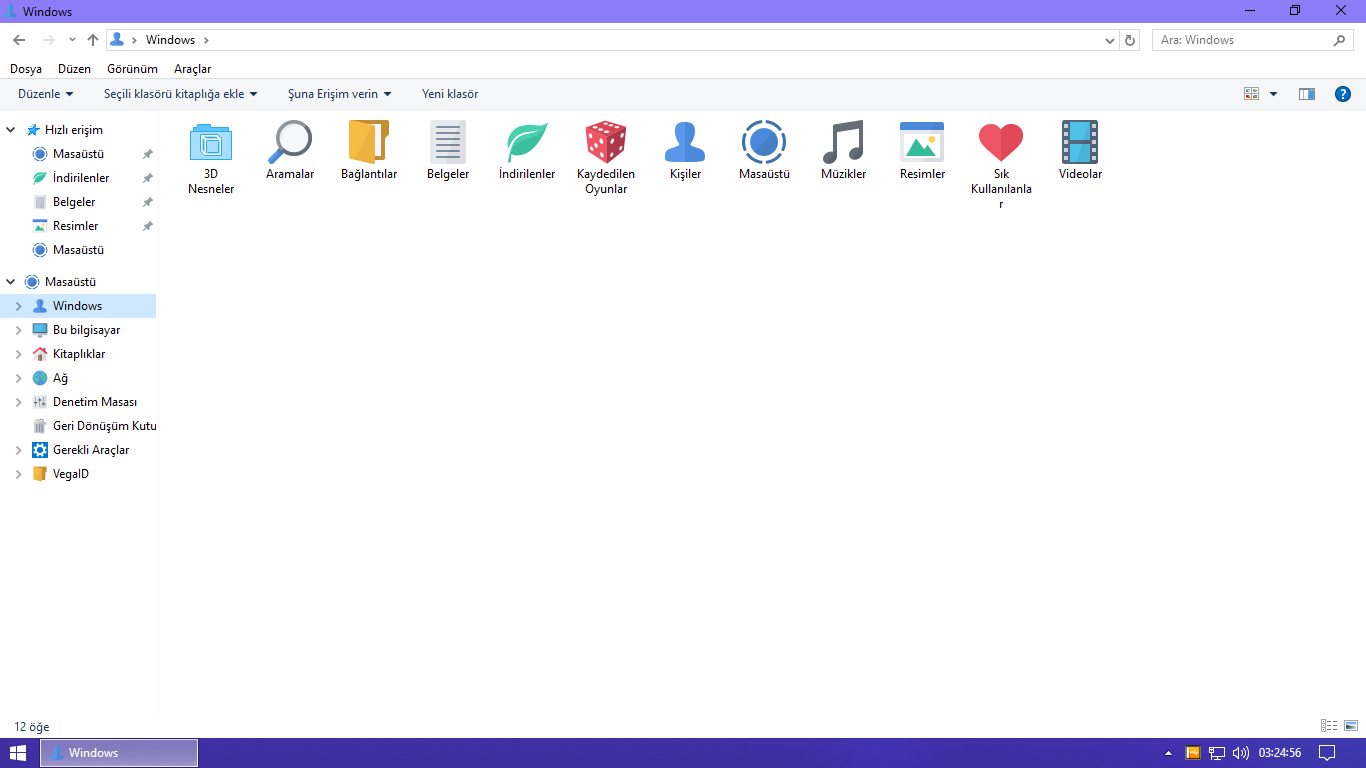Select the İndirilenler leaf icon in file area

527,142
